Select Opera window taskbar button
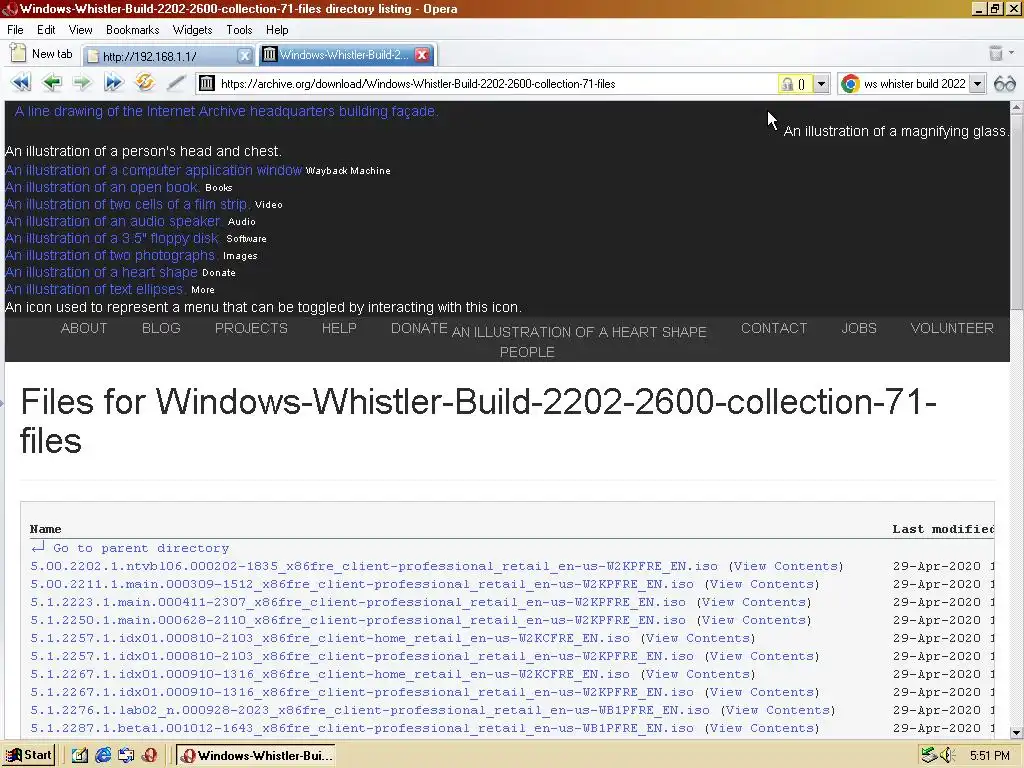Screen dimensions: 1024x768 tap(256, 756)
